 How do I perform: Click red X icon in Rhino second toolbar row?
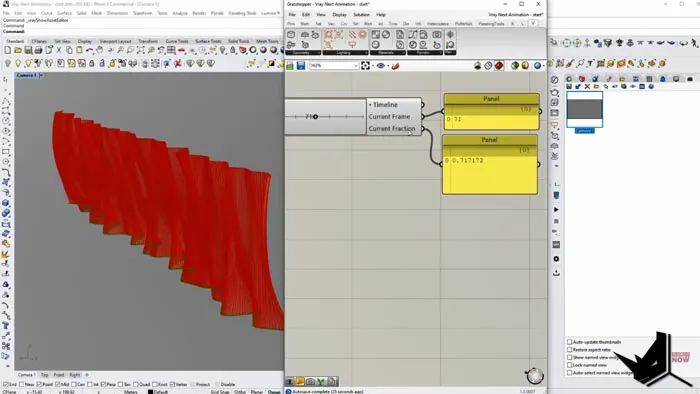tap(178, 64)
